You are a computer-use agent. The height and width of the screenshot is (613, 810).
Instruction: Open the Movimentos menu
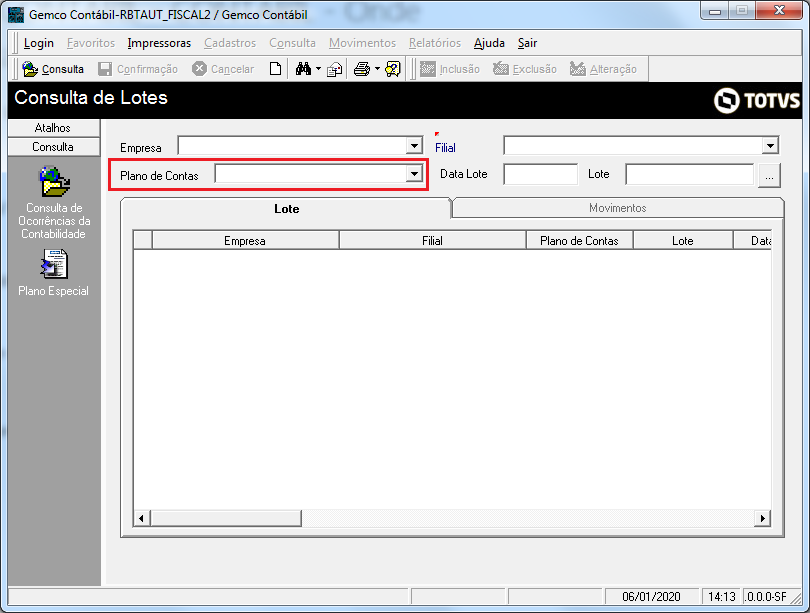point(362,43)
